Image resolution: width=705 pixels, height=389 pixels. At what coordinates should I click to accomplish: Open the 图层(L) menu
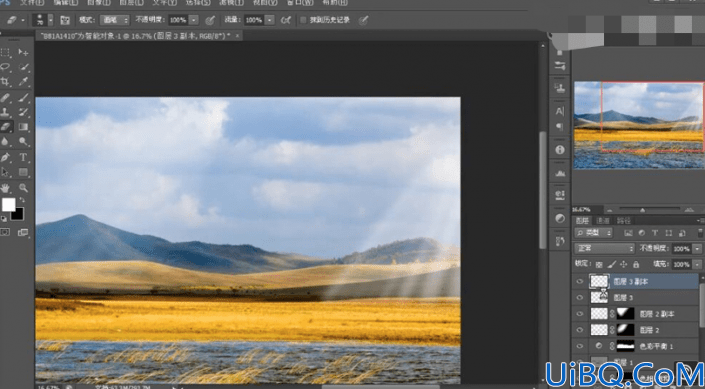132,2
